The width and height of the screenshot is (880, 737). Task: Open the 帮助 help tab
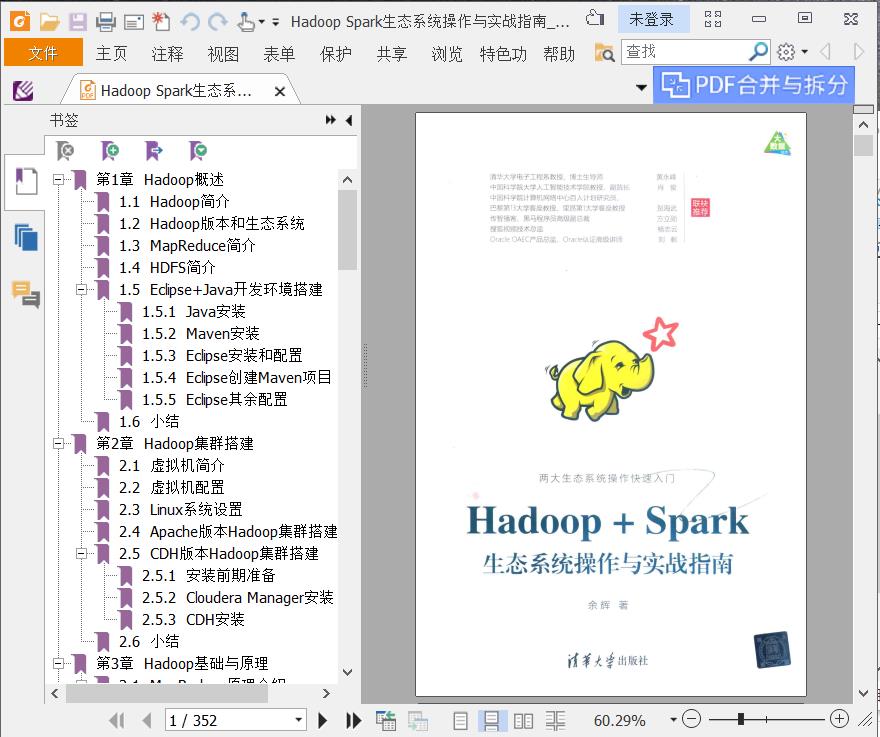[x=559, y=53]
